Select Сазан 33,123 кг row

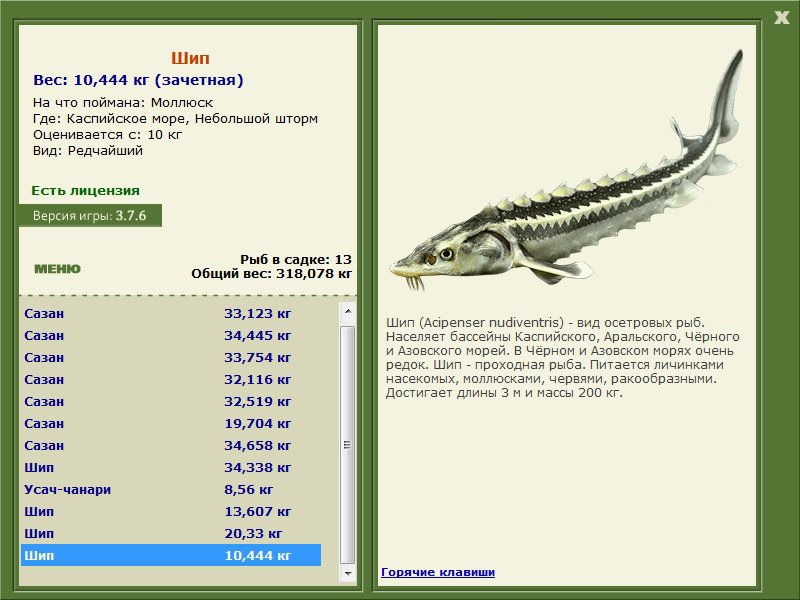171,313
